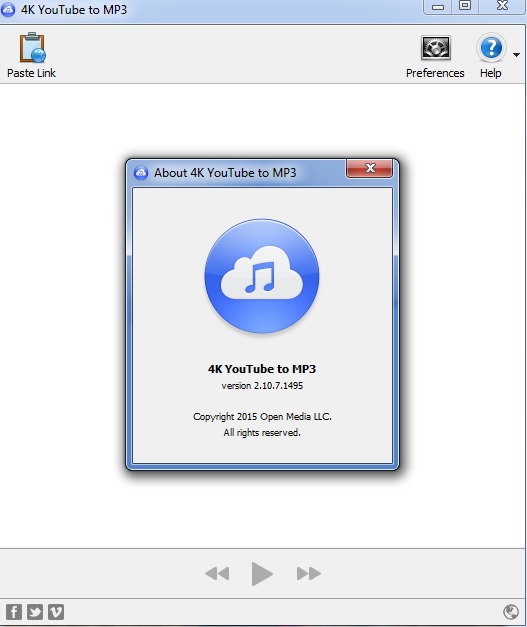Click the cloud music logo in the About dialog
The height and width of the screenshot is (627, 527).
(x=262, y=276)
